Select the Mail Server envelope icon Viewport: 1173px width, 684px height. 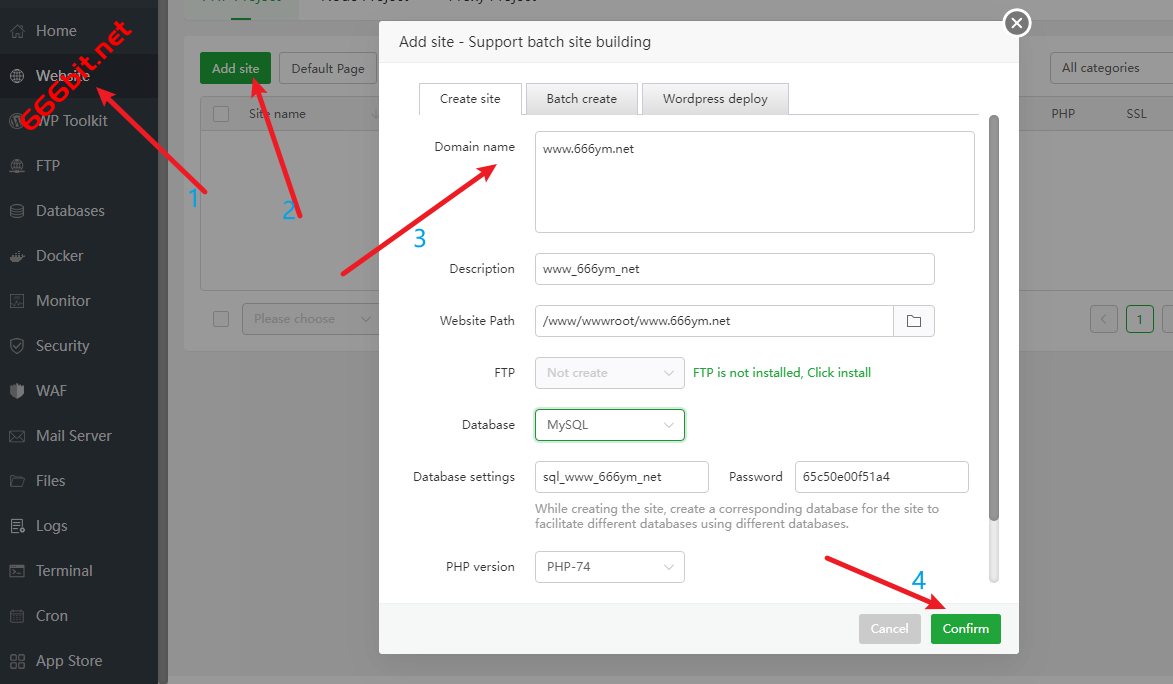pyautogui.click(x=17, y=436)
